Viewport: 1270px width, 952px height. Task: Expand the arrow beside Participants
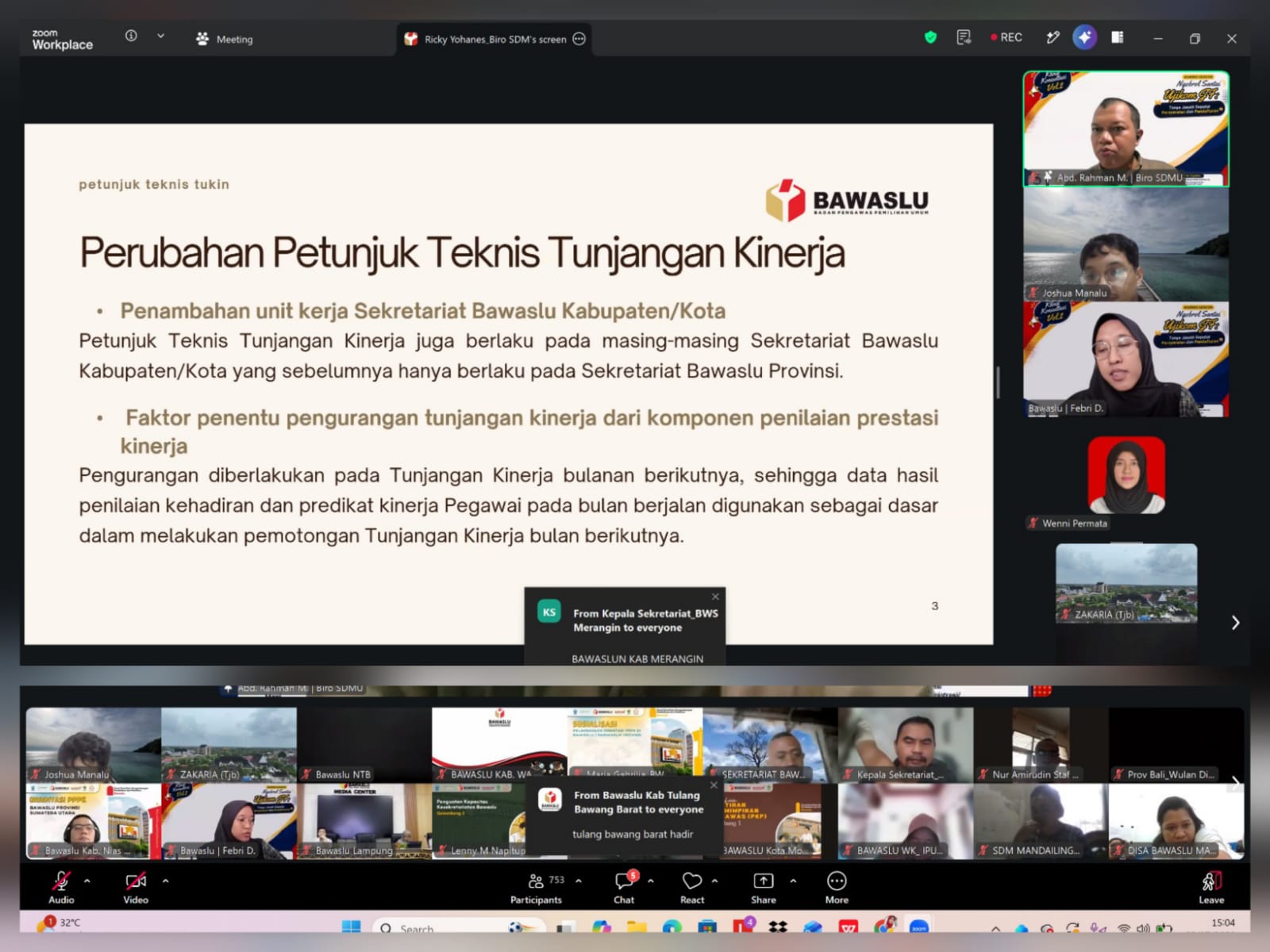(x=579, y=881)
